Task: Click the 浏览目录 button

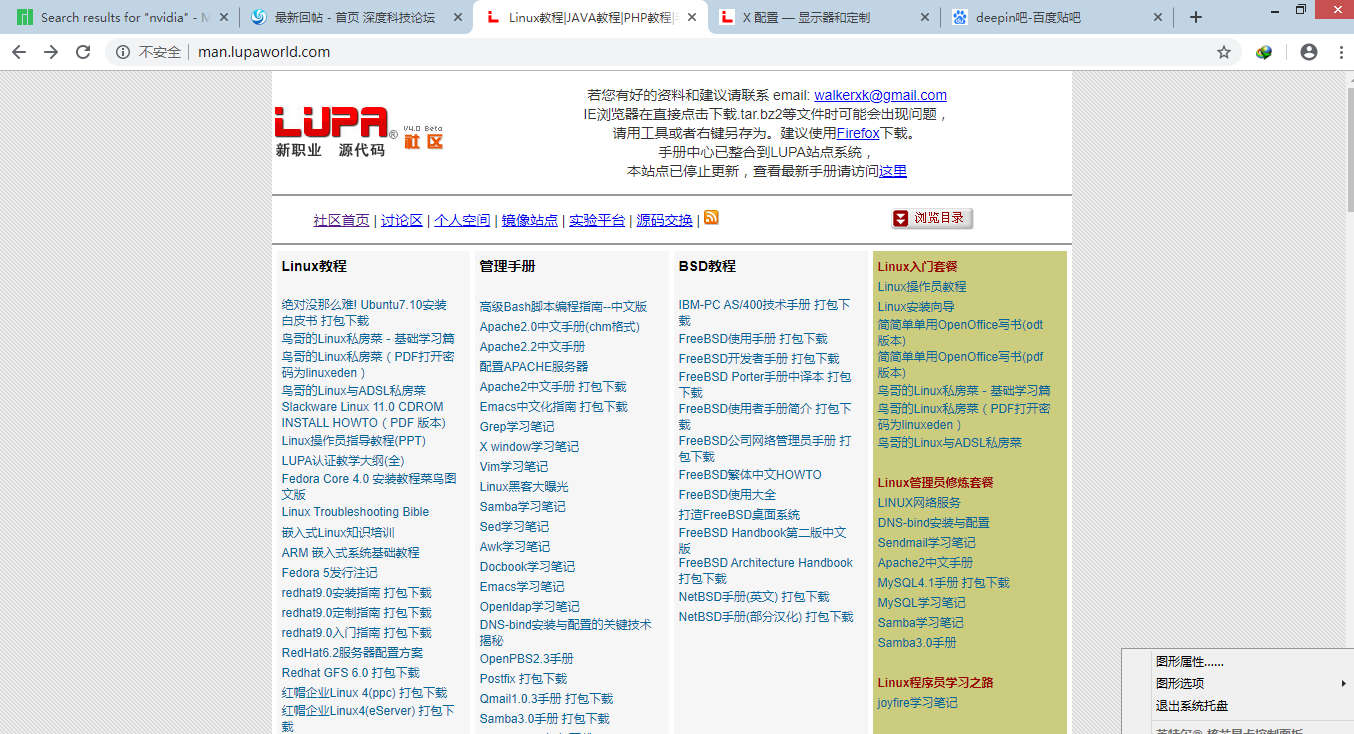Action: click(932, 218)
